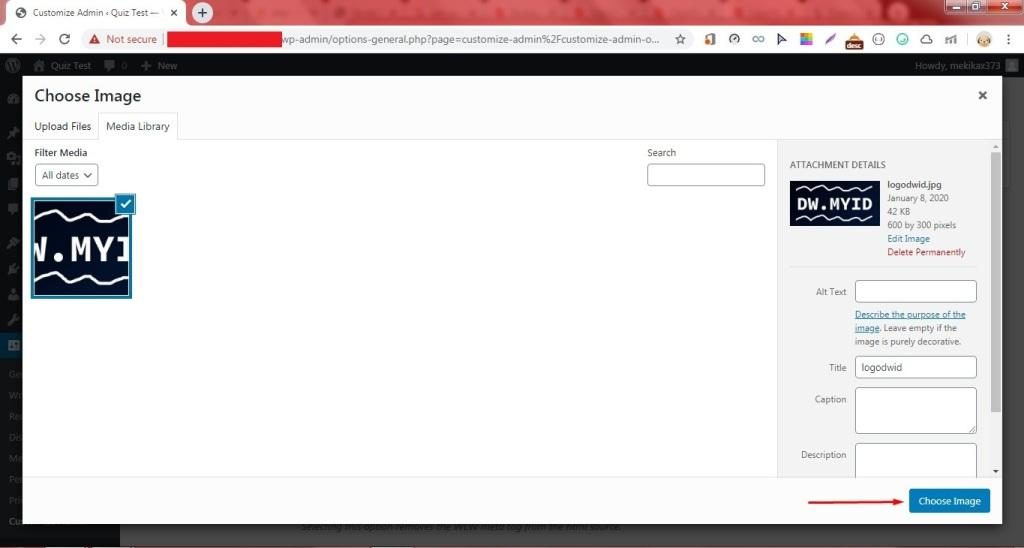The image size is (1024, 548).
Task: Open the dark arrow pointer extension icon
Action: click(782, 39)
